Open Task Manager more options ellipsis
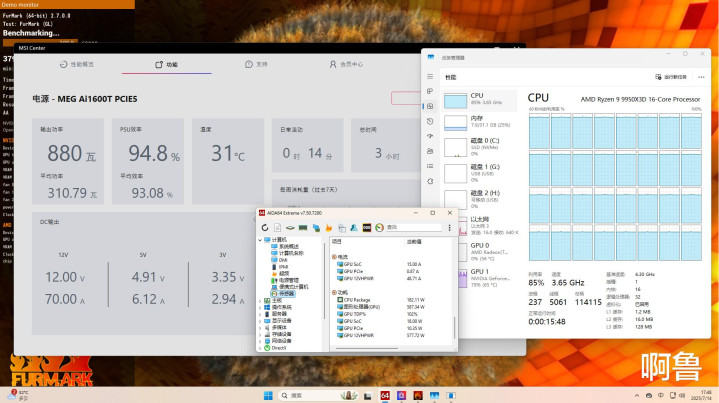The width and height of the screenshot is (719, 403). (701, 77)
